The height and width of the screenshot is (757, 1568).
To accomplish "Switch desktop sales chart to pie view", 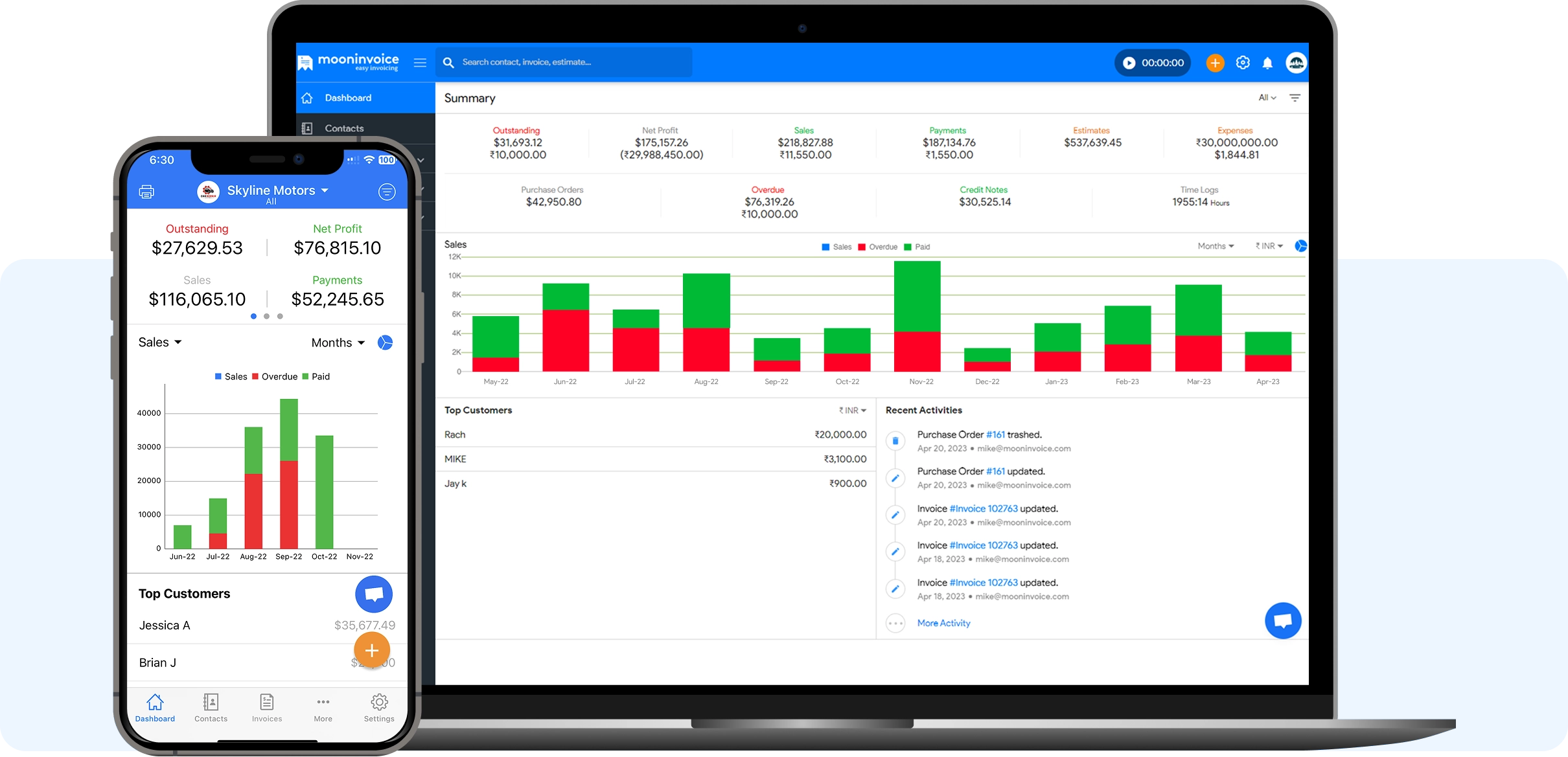I will (x=1300, y=246).
